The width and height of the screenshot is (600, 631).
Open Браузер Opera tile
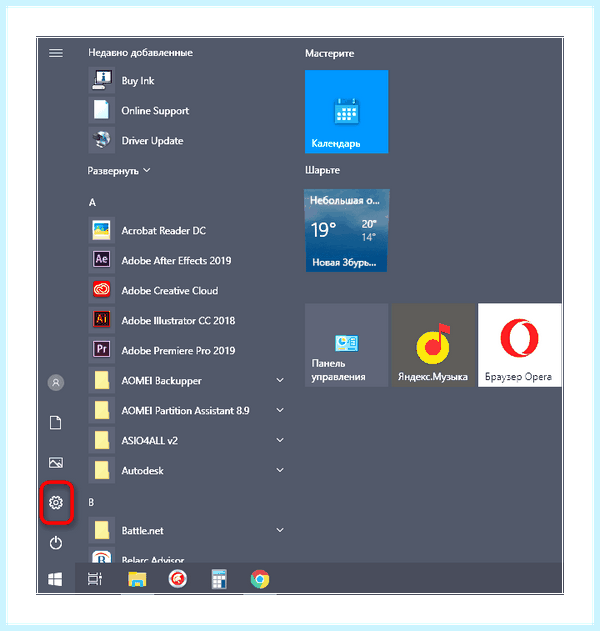tap(520, 345)
